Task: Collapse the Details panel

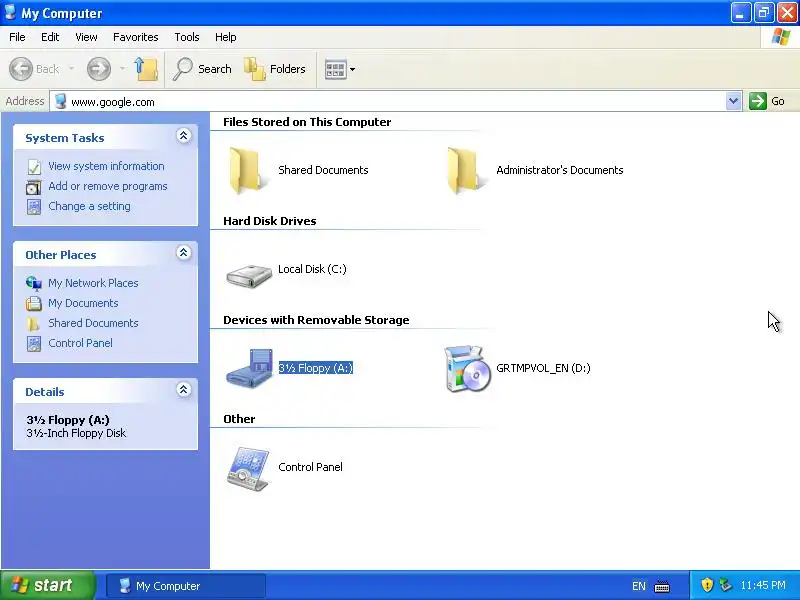Action: pos(184,390)
